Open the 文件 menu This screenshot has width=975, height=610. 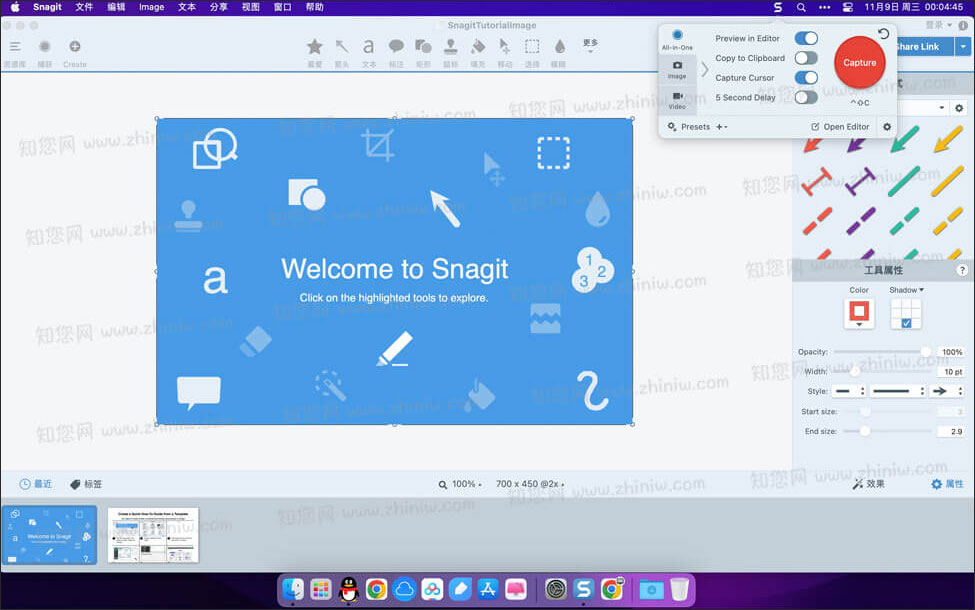point(84,7)
